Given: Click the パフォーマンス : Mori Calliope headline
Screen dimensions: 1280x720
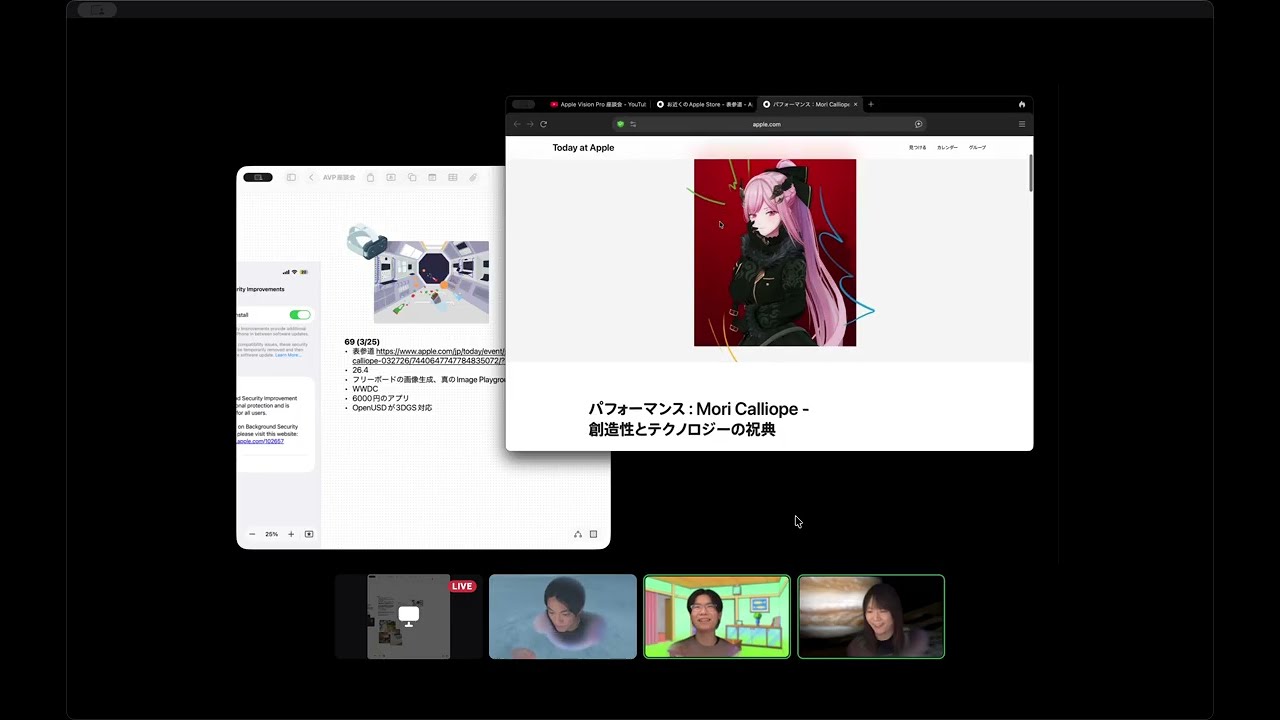Looking at the screenshot, I should click(x=699, y=419).
